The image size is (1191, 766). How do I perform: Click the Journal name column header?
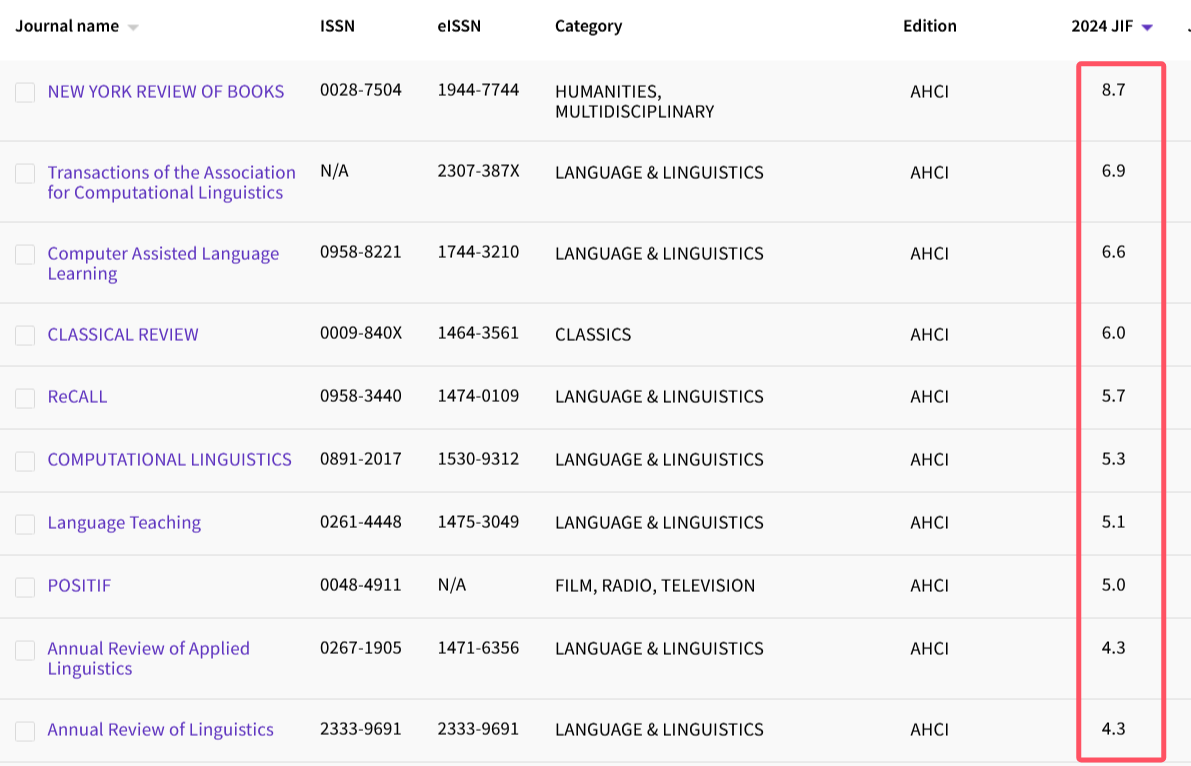[67, 26]
